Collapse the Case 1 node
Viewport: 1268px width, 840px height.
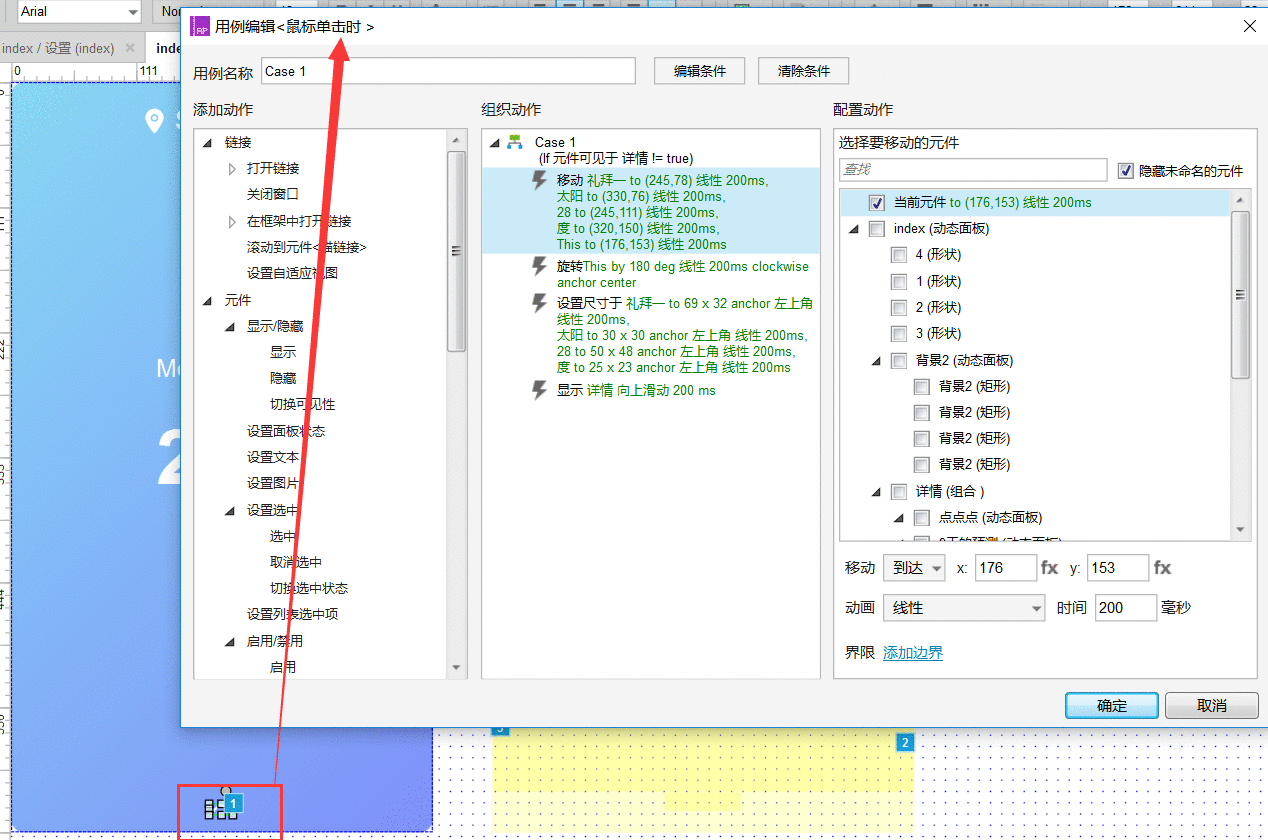pos(495,143)
